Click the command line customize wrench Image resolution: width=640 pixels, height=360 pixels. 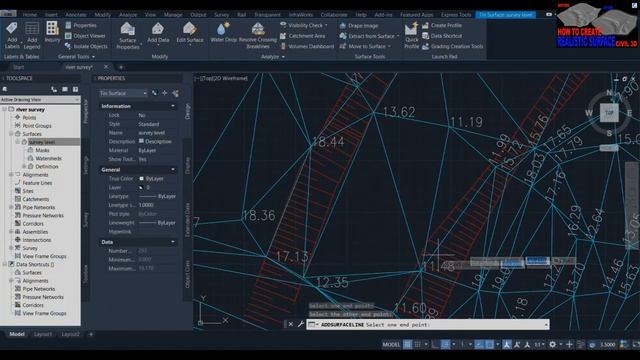pos(301,324)
